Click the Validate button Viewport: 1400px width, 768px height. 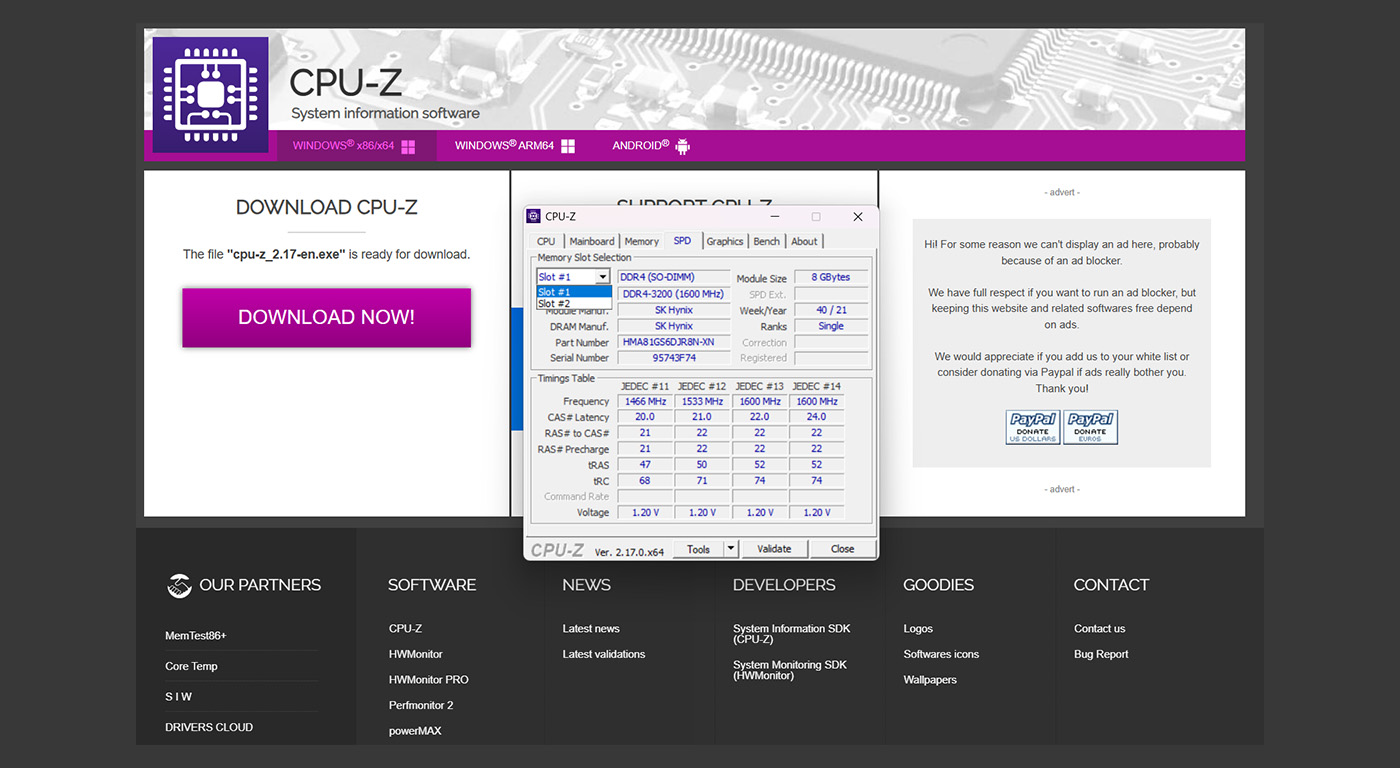774,549
